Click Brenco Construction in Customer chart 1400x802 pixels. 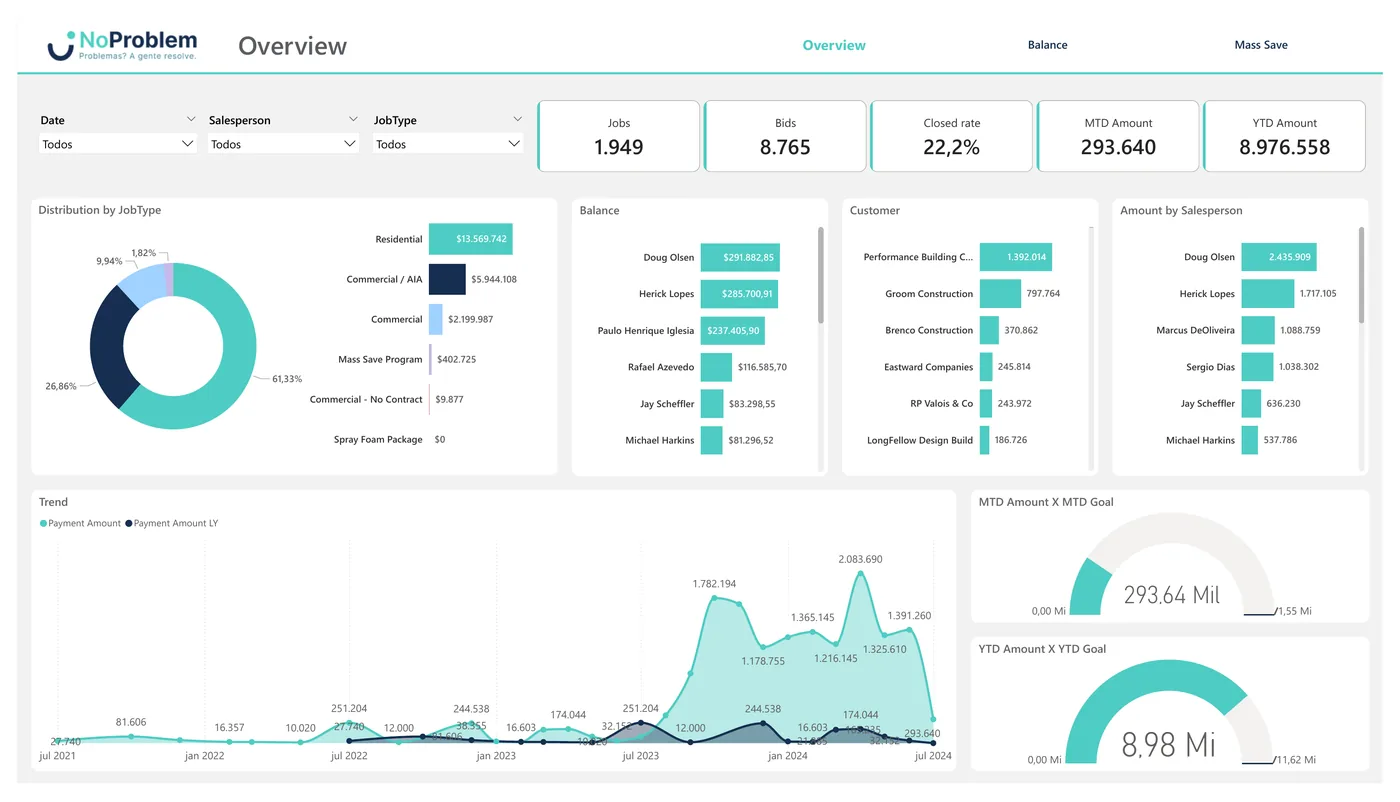(929, 330)
